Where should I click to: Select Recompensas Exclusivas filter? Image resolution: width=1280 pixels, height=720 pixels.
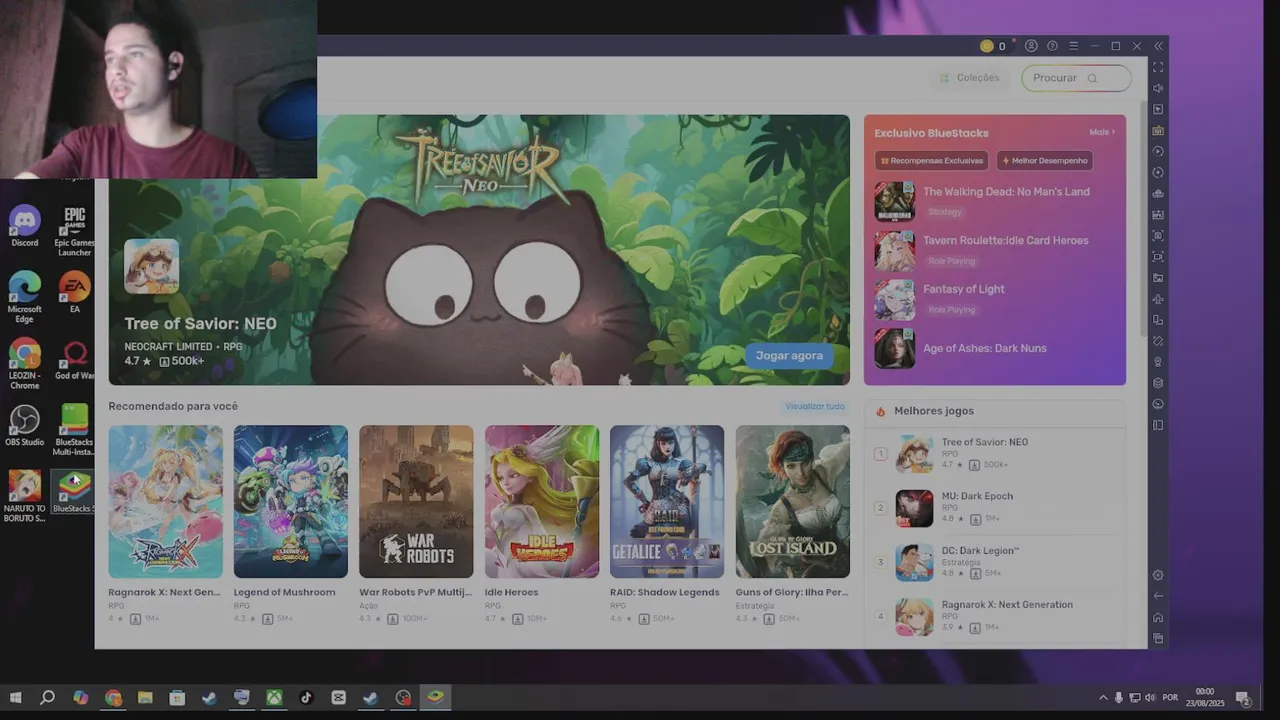[x=932, y=160]
